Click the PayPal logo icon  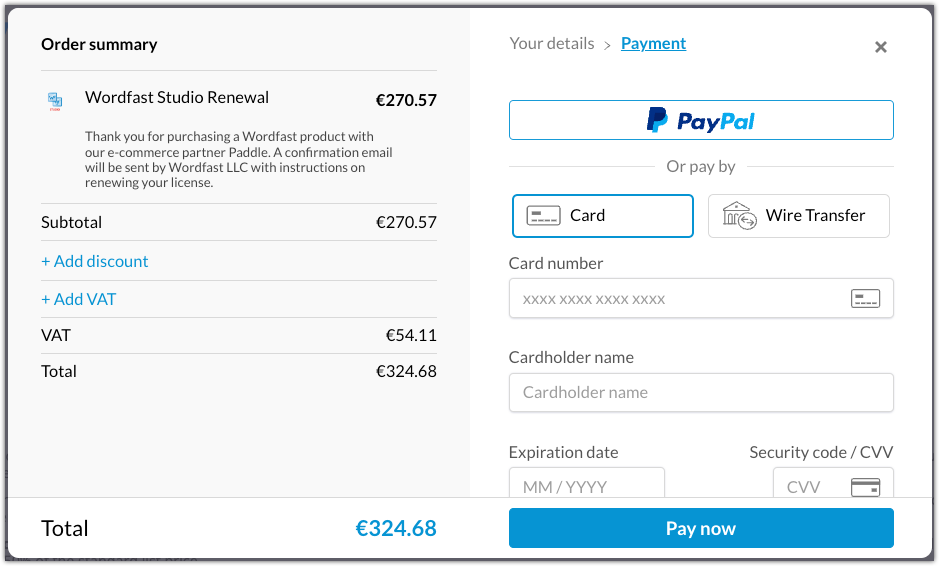657,120
